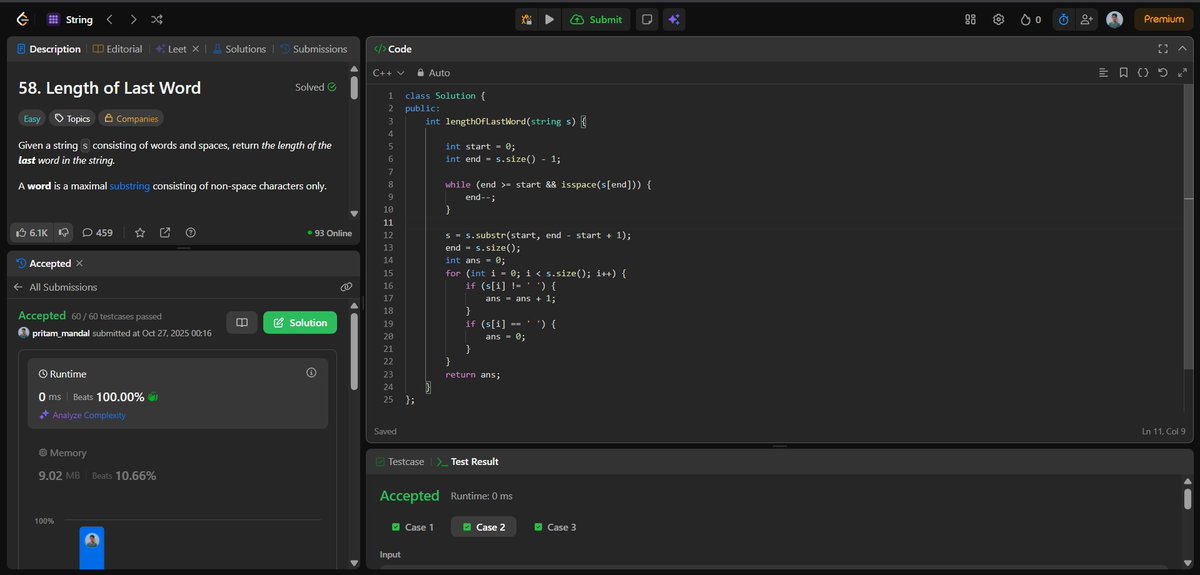Click the curly braces snippet icon
Screen dimensions: 1200x575
[1143, 73]
